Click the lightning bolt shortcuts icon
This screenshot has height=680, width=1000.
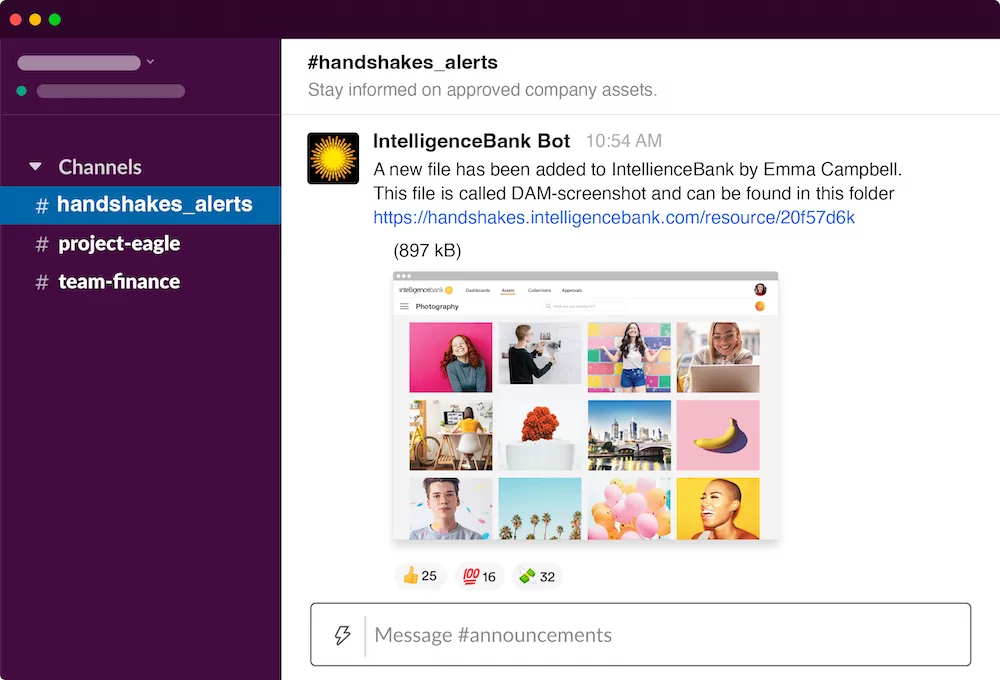pos(342,635)
